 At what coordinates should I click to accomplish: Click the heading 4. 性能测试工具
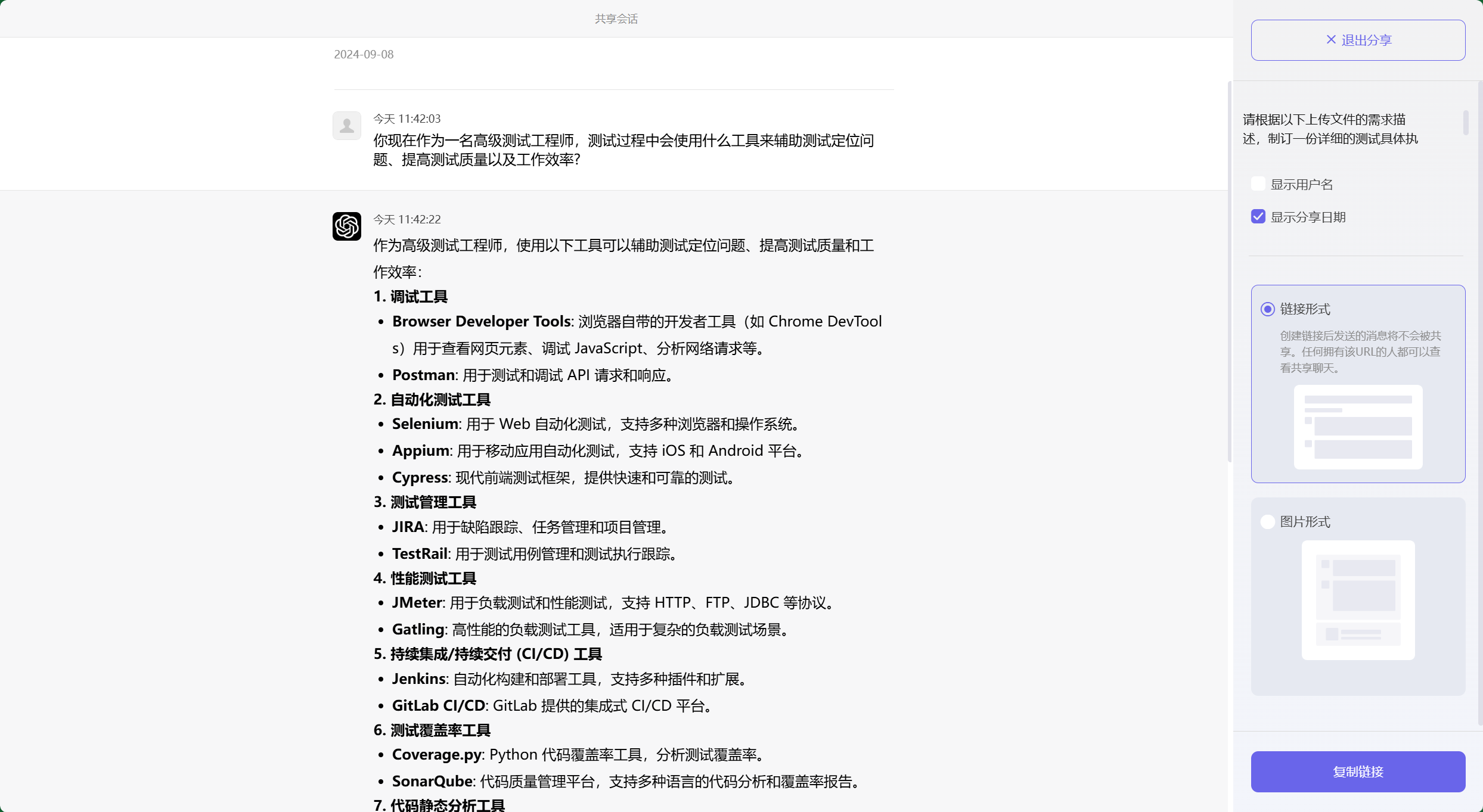425,578
